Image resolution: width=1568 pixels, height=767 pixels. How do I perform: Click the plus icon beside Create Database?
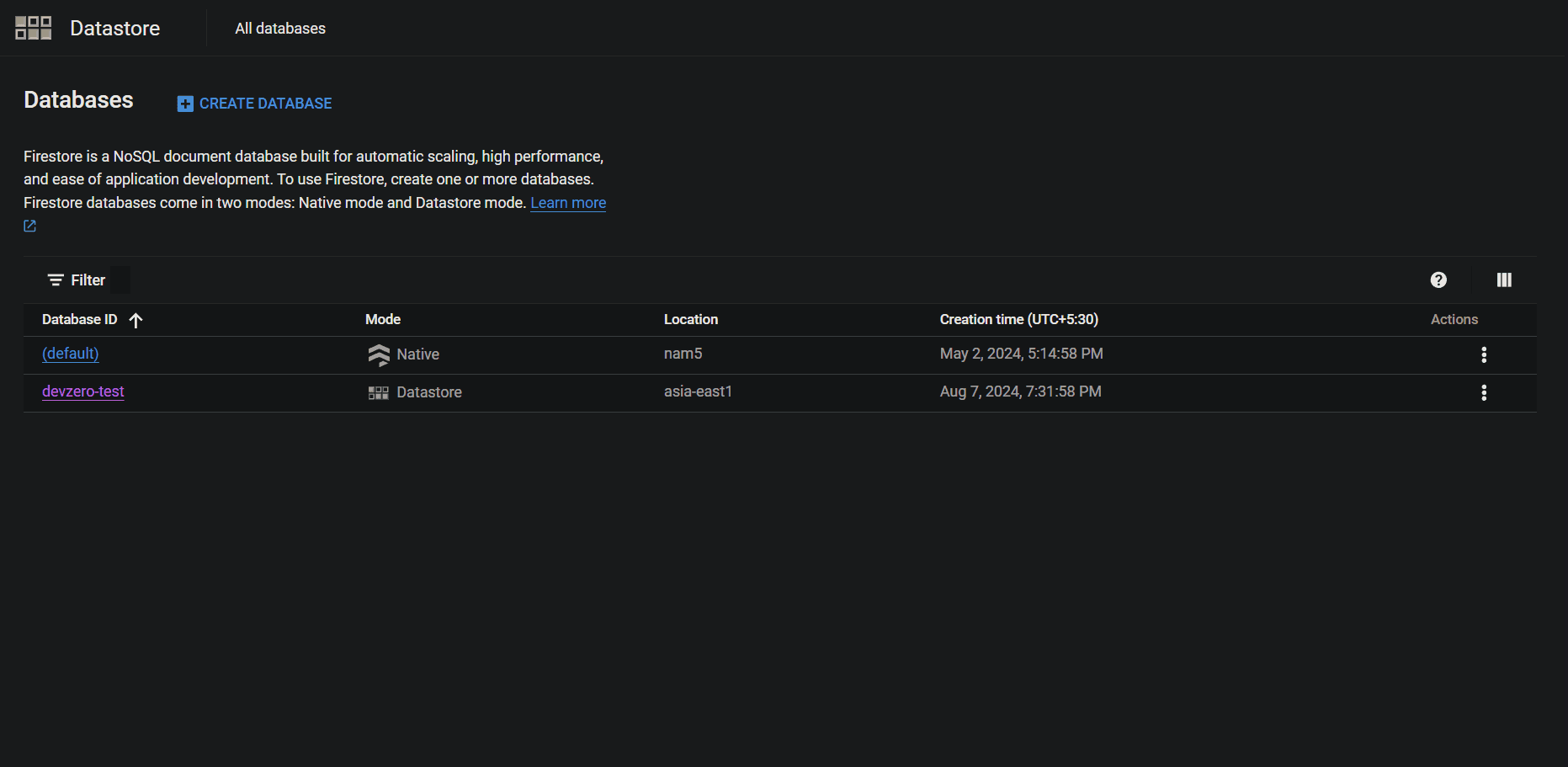(185, 104)
